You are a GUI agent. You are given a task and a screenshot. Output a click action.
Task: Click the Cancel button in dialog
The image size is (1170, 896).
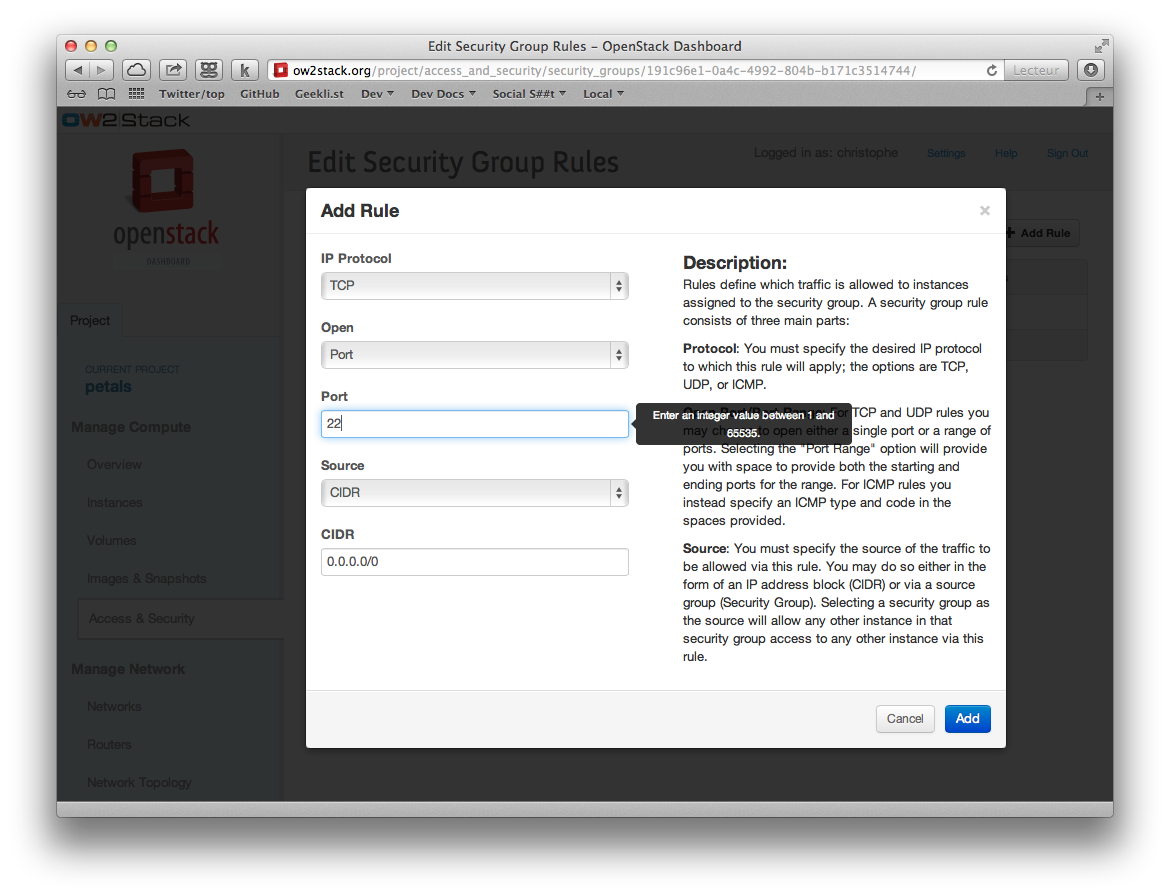904,718
